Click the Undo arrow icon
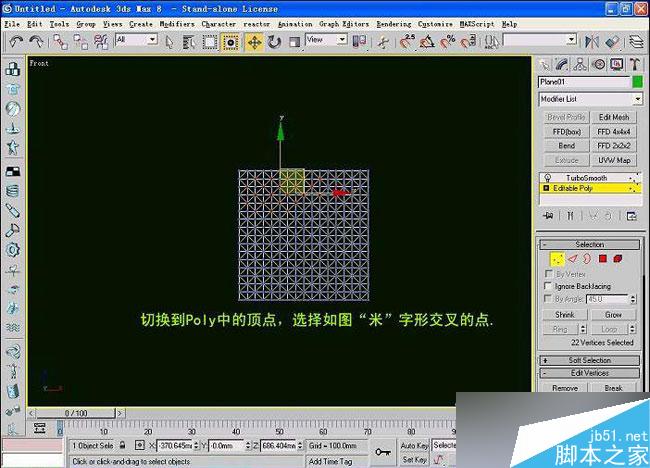Viewport: 650px width, 468px height. (x=16, y=41)
